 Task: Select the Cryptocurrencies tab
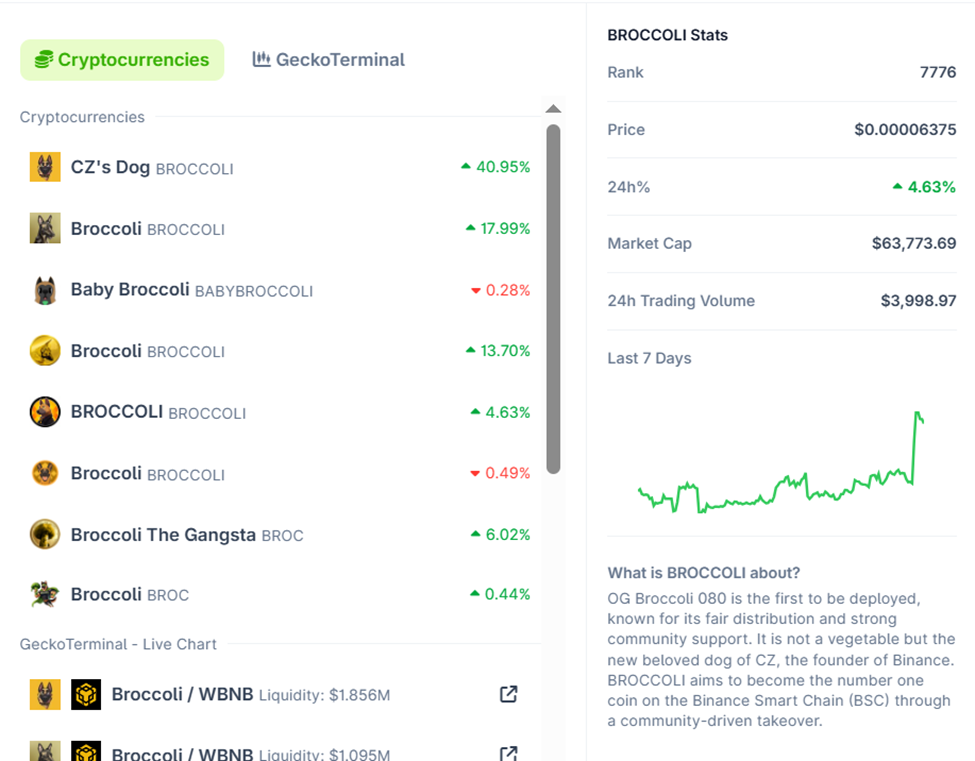[x=122, y=60]
